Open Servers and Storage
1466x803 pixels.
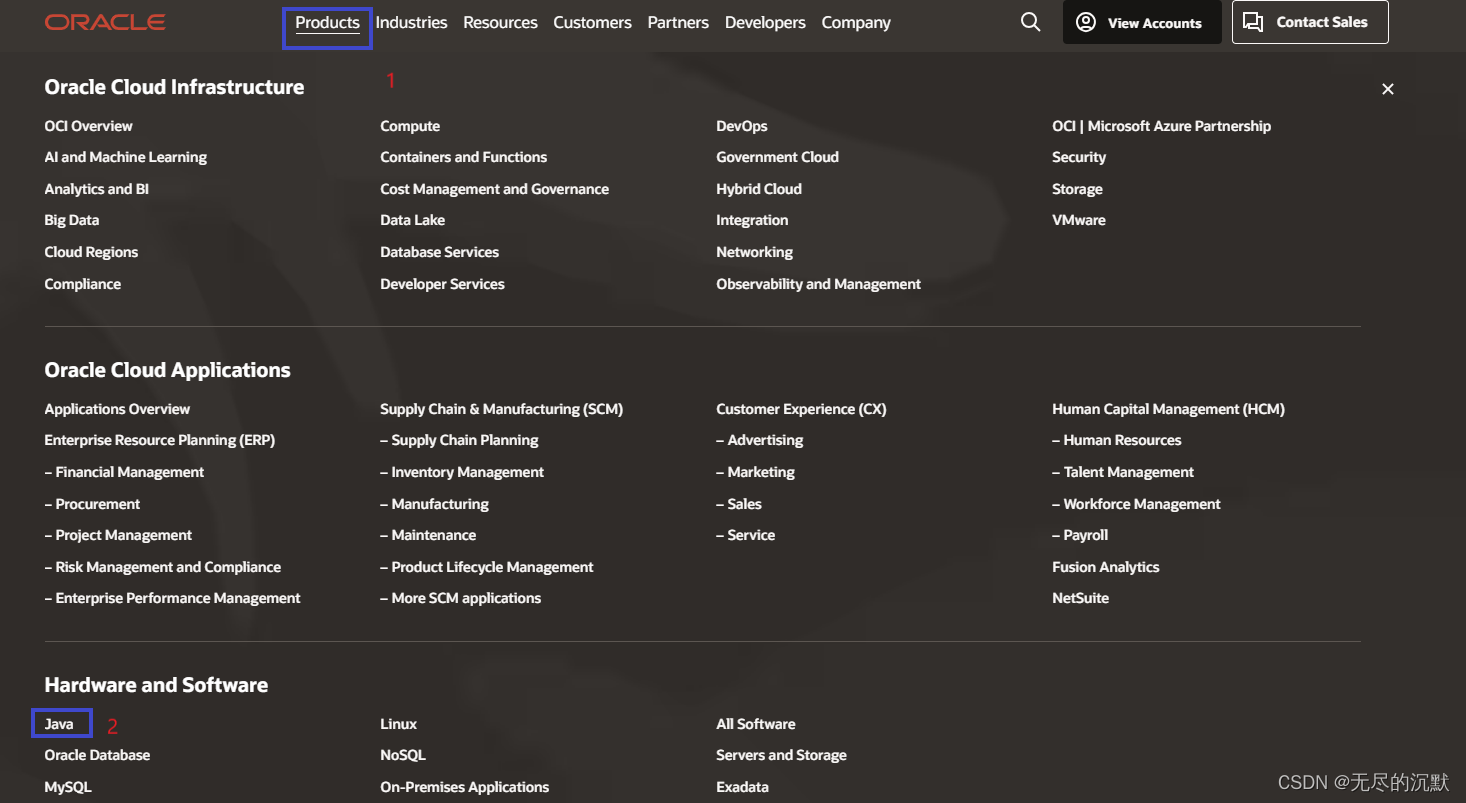(x=781, y=755)
